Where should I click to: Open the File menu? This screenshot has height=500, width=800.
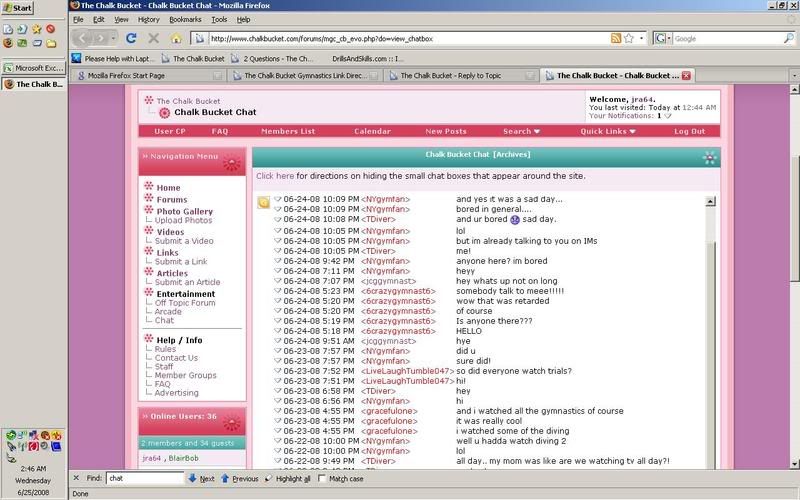(78, 19)
